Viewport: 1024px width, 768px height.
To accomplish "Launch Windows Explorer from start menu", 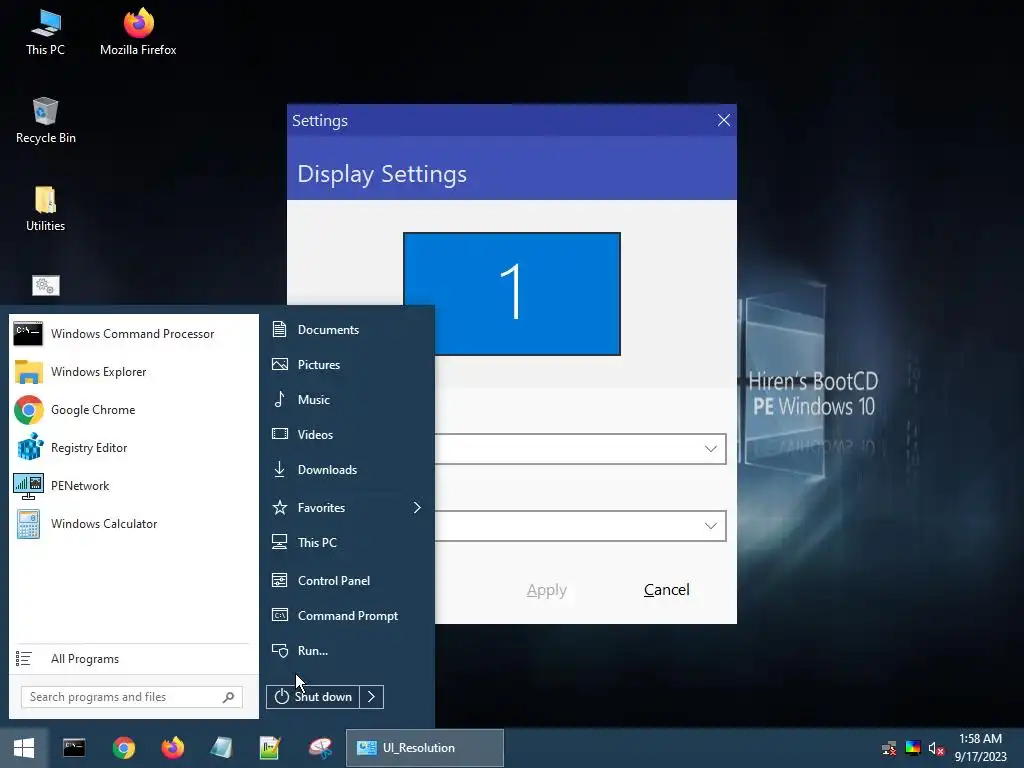I will 133,372.
